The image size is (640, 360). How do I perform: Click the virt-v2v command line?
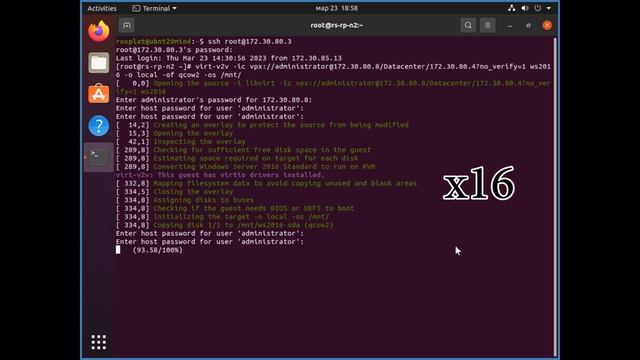click(x=333, y=71)
